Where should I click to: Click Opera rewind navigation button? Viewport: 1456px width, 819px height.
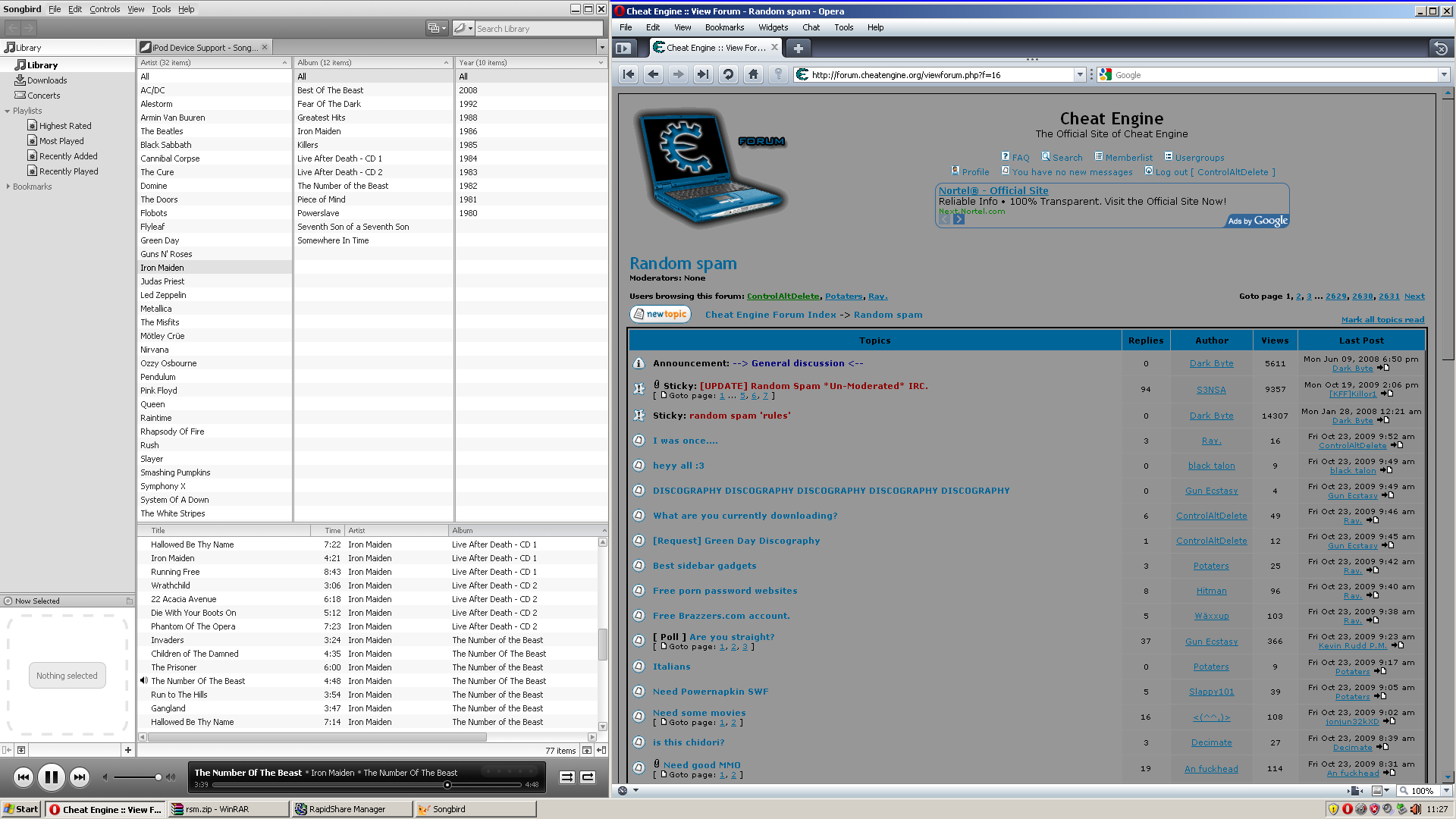[629, 74]
